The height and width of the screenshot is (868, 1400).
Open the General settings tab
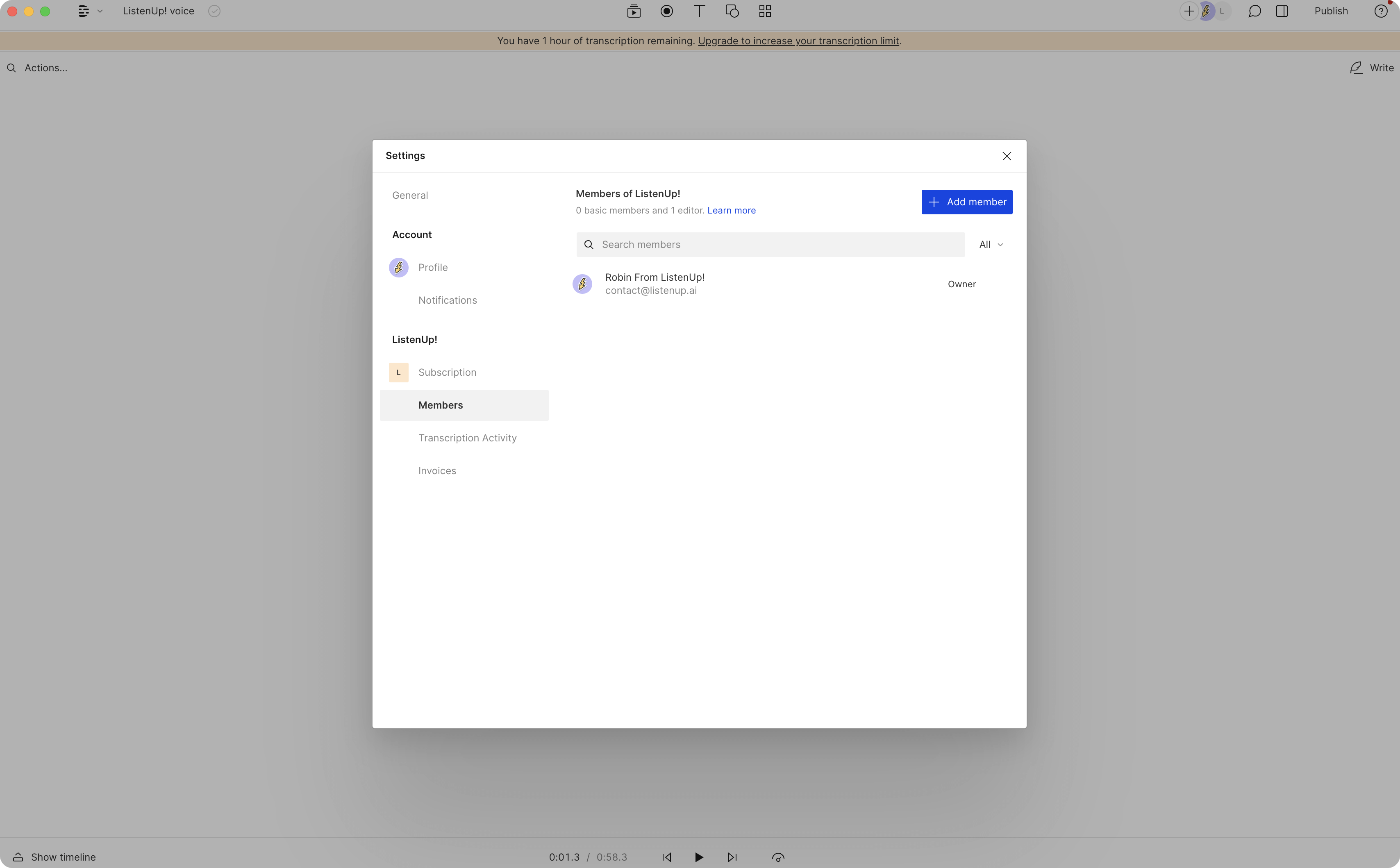(410, 195)
